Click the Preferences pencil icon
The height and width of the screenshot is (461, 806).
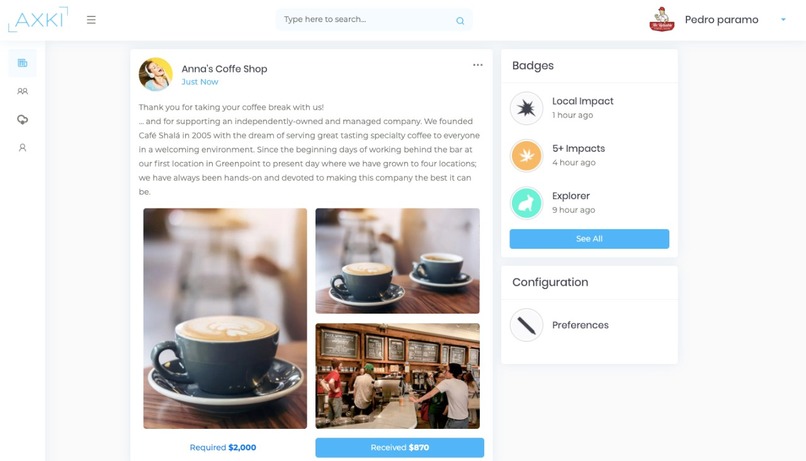pyautogui.click(x=526, y=325)
